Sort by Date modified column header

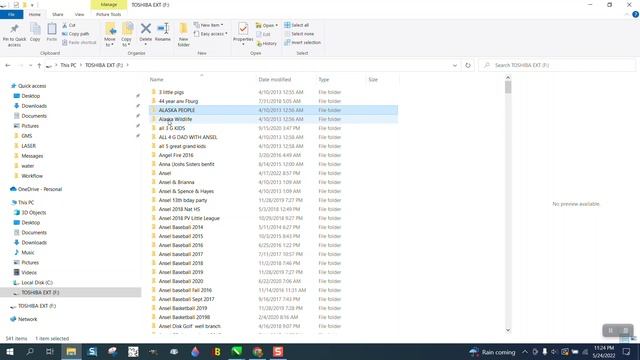pos(275,80)
